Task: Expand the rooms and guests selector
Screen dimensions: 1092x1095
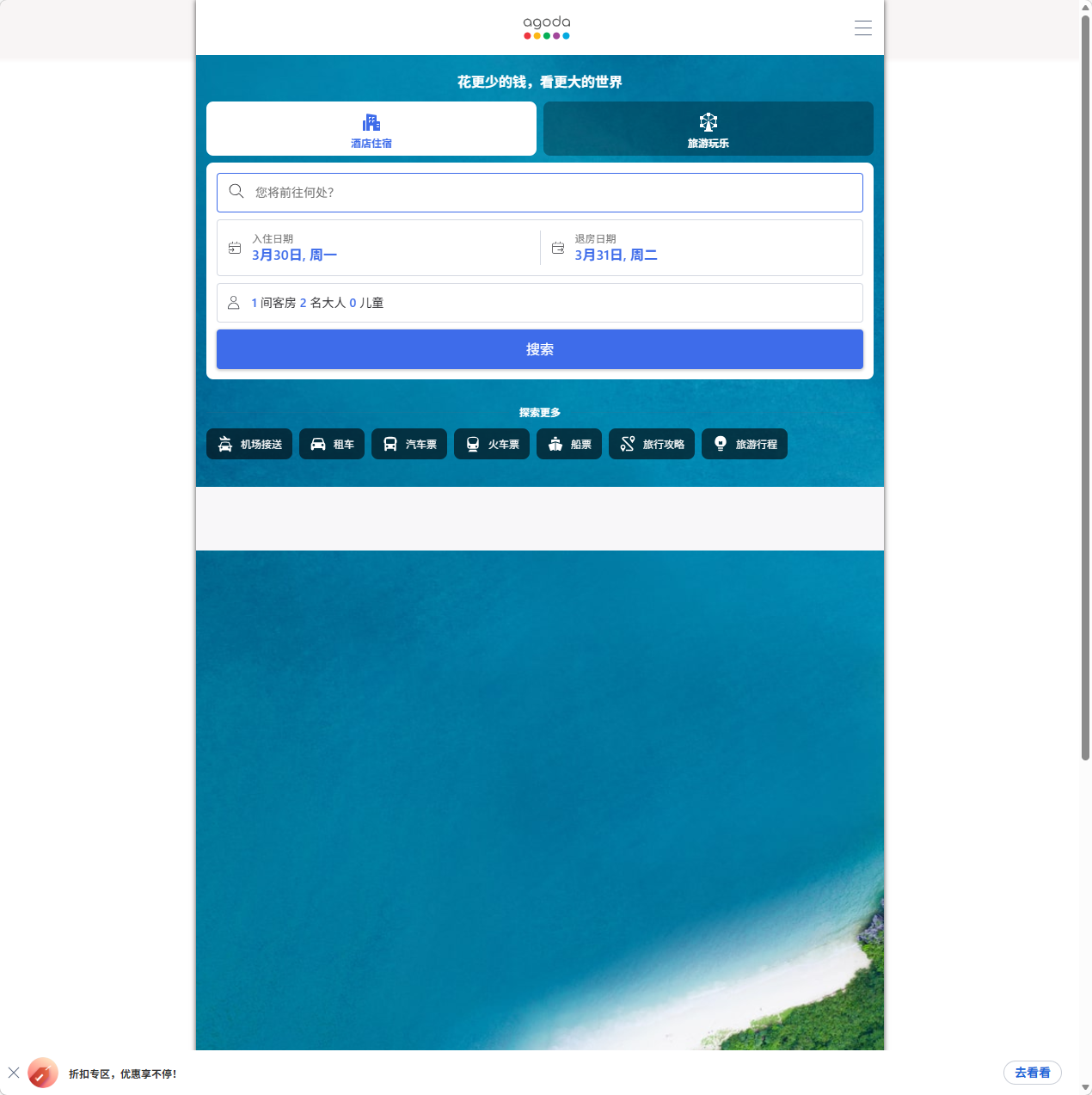Action: 539,303
